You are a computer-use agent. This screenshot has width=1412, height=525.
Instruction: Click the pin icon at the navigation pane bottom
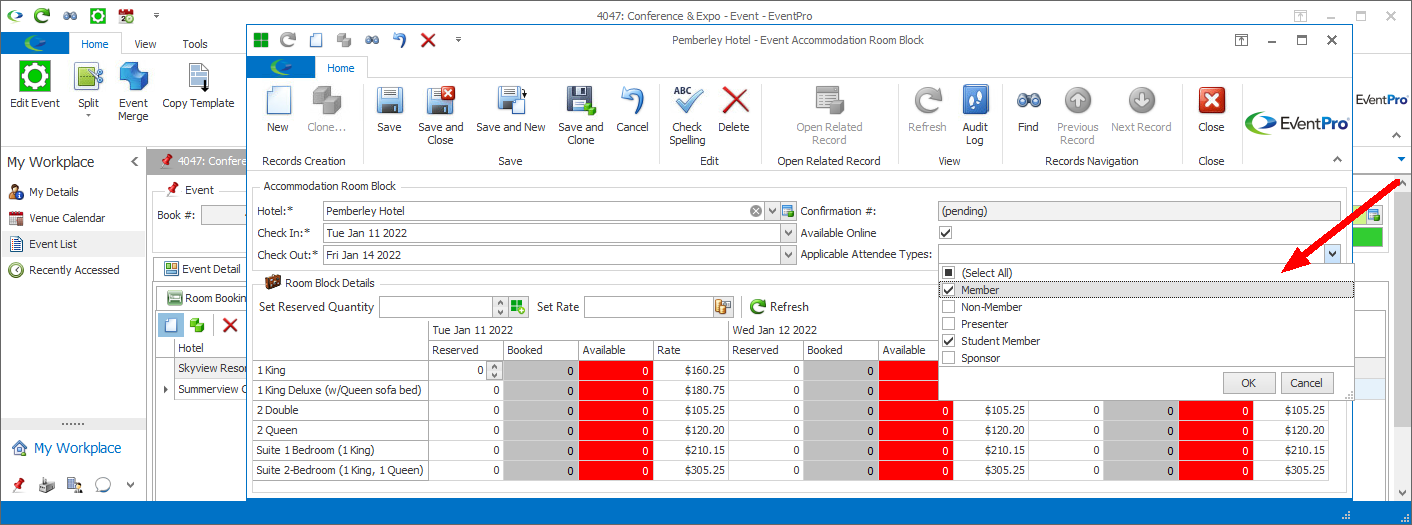click(x=17, y=485)
